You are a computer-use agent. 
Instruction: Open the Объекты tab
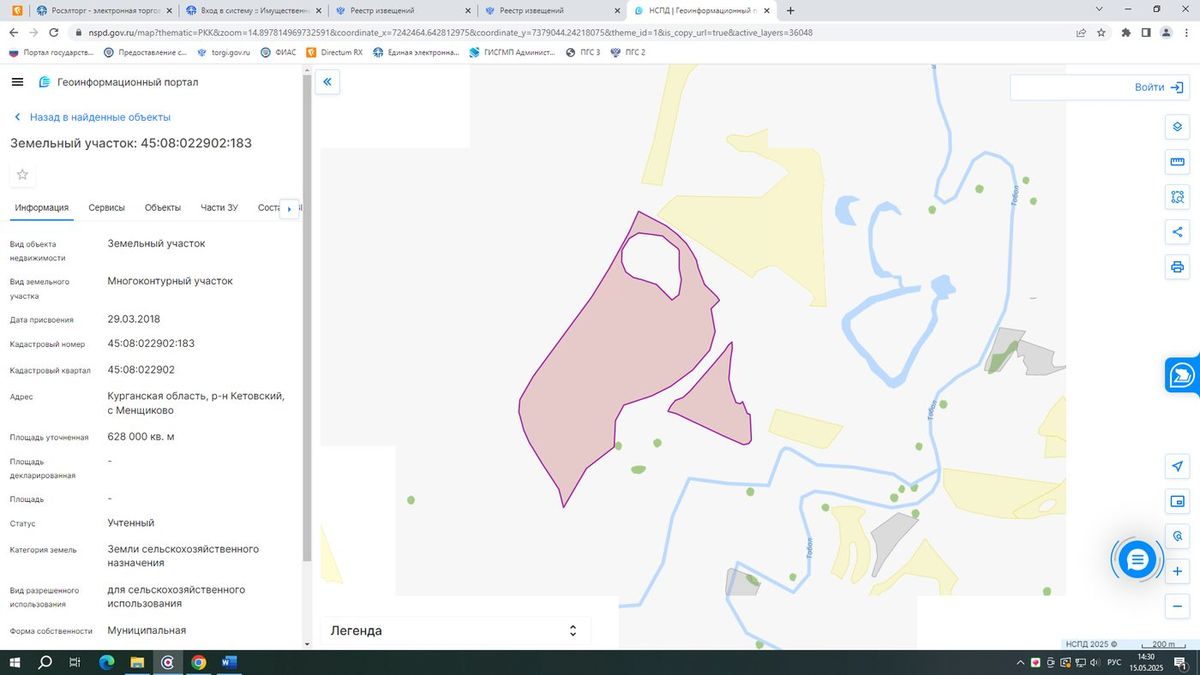point(163,208)
